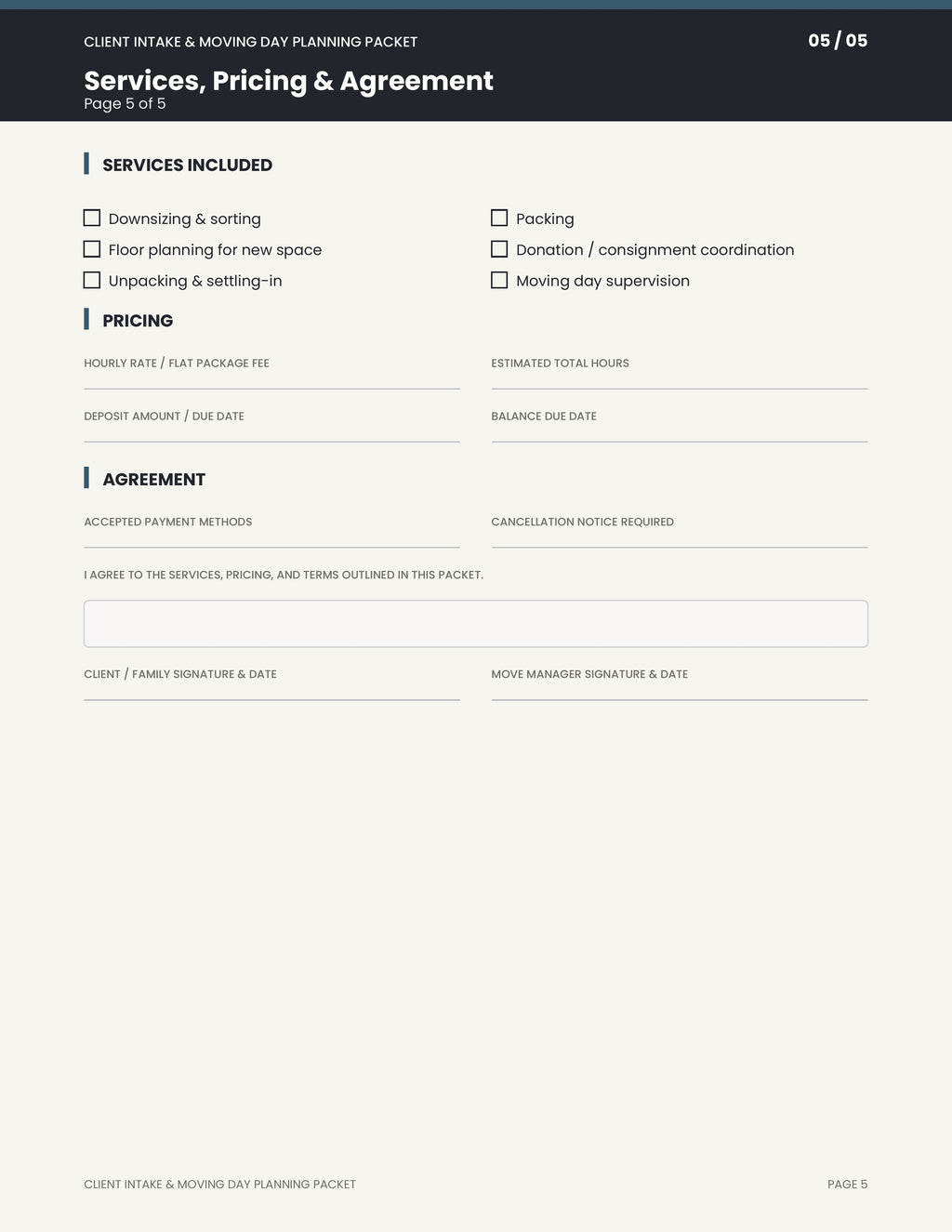Click the Hourly Rate / Flat Package Fee field
The image size is (952, 1232).
(x=271, y=379)
